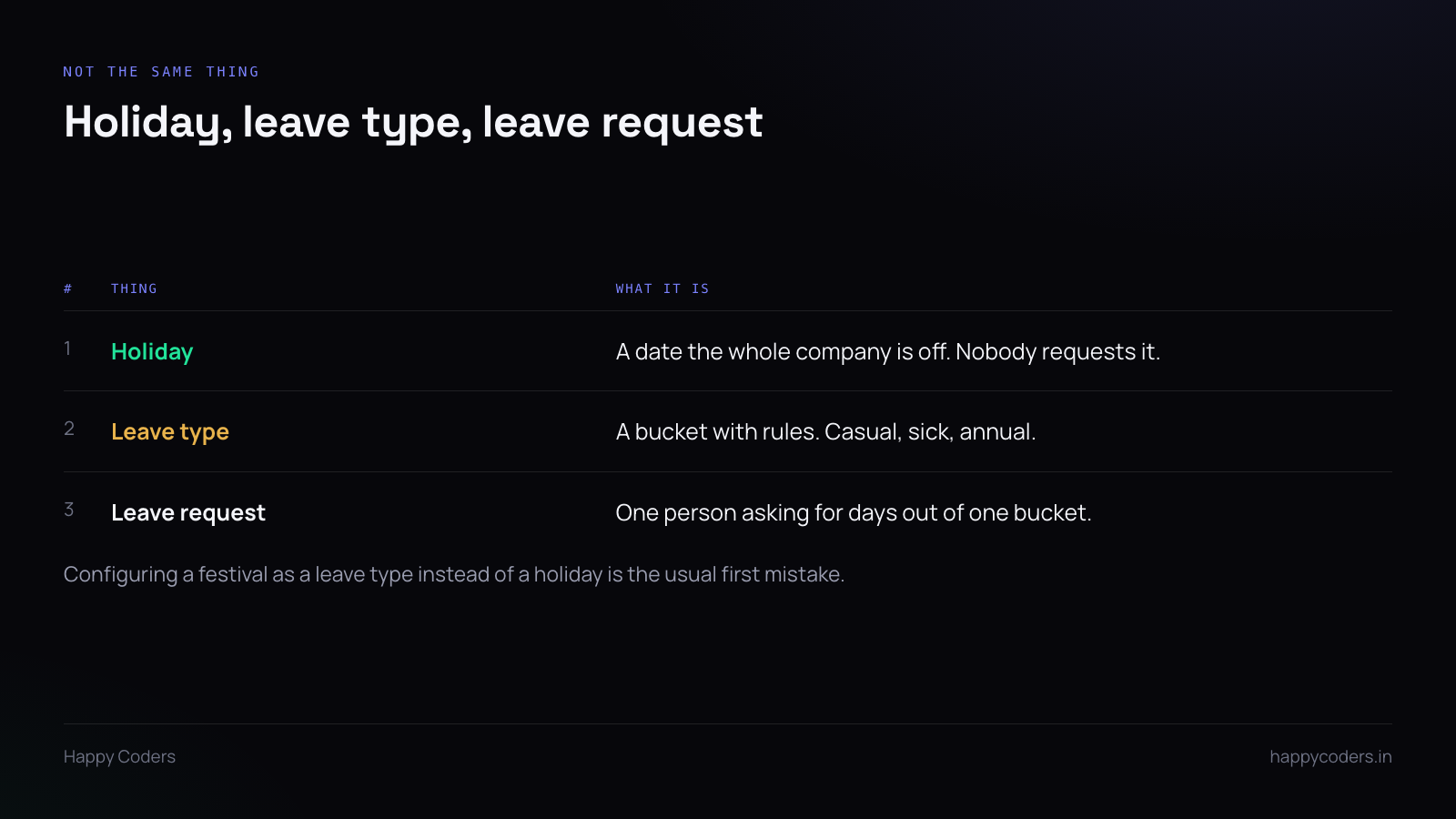Click the description 'One person asking for days'

click(x=854, y=513)
